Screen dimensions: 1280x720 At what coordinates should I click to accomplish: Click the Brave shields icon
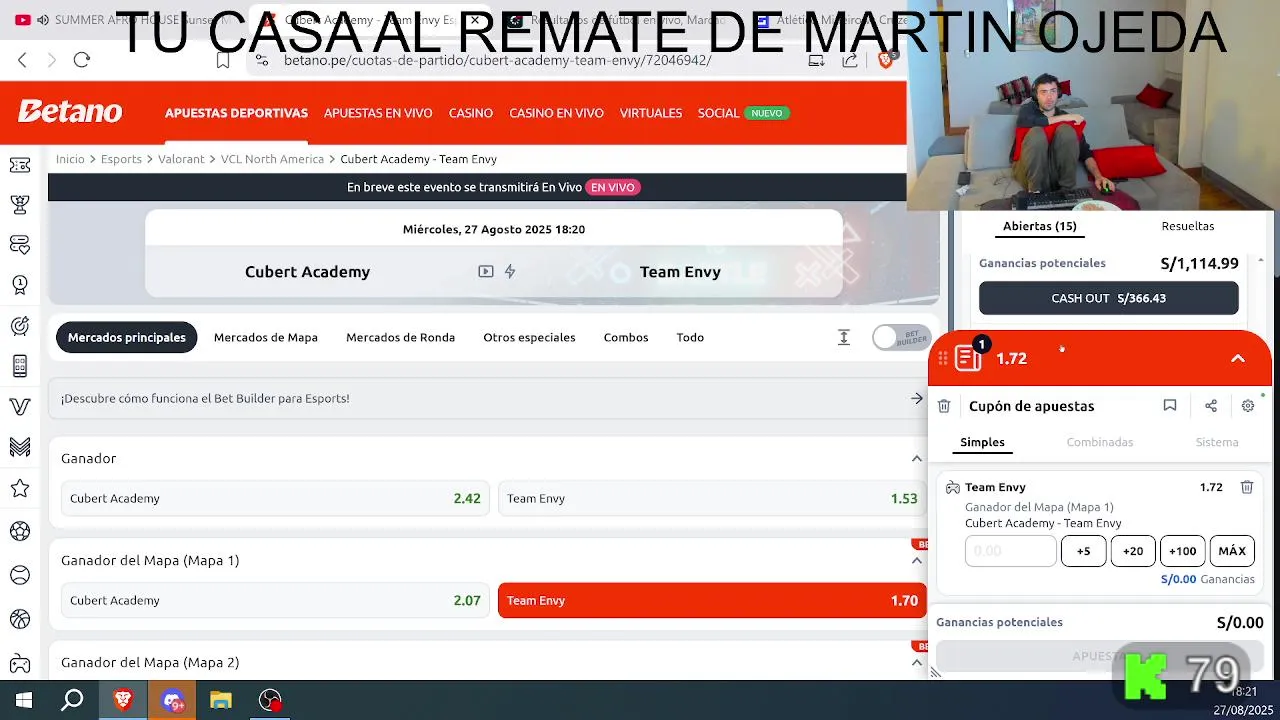tap(885, 60)
